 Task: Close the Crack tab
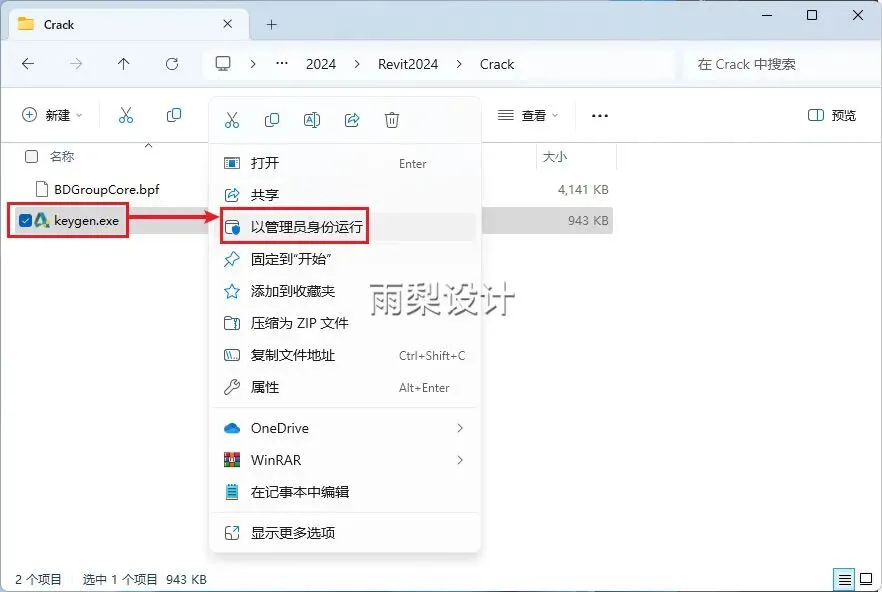(227, 24)
